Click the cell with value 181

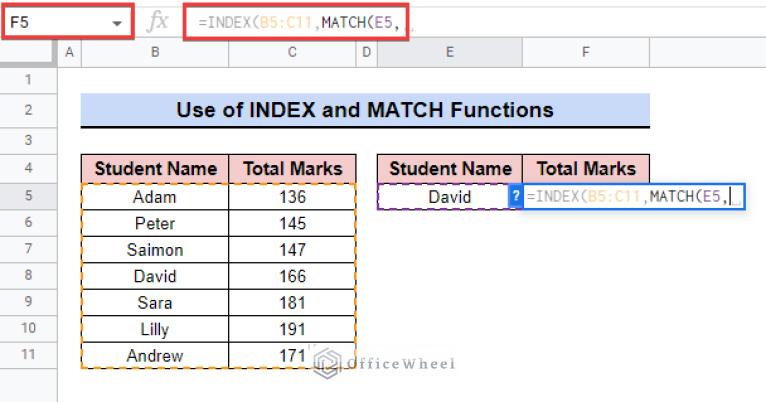(292, 302)
